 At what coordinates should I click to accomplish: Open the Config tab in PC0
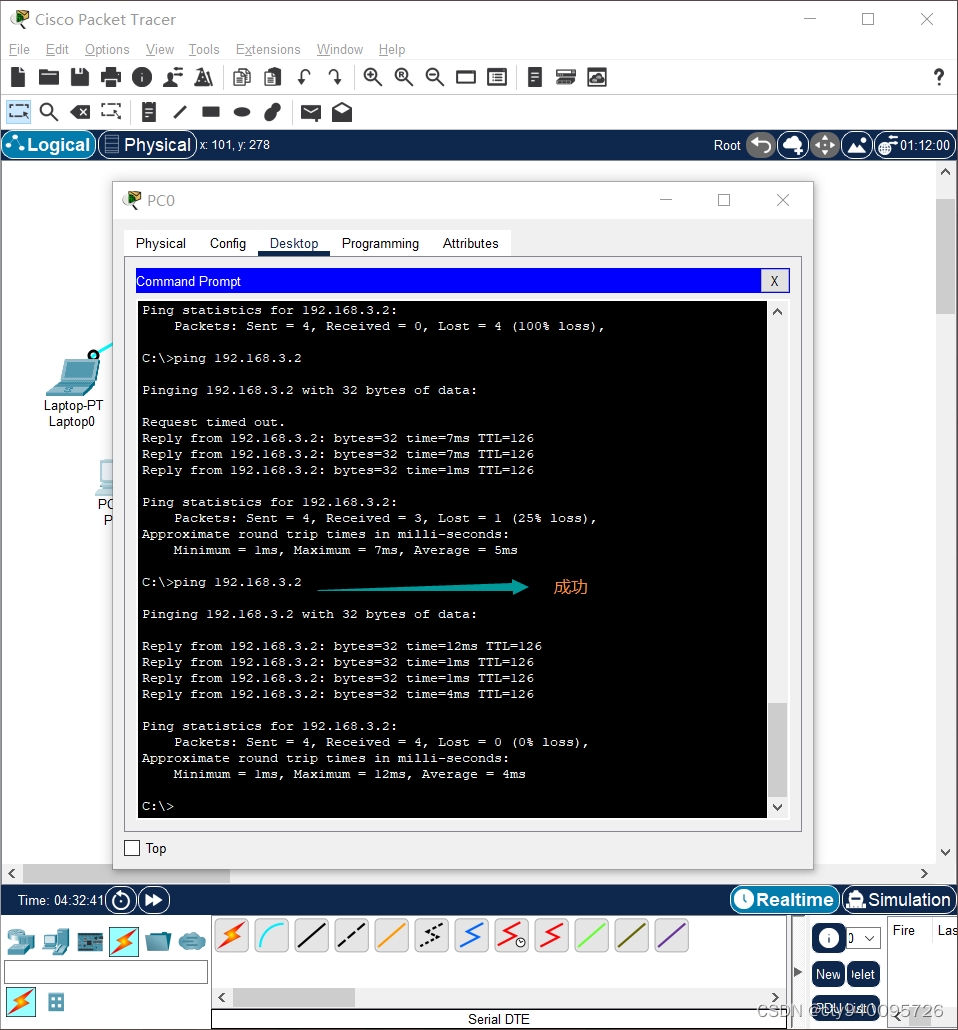[x=228, y=243]
